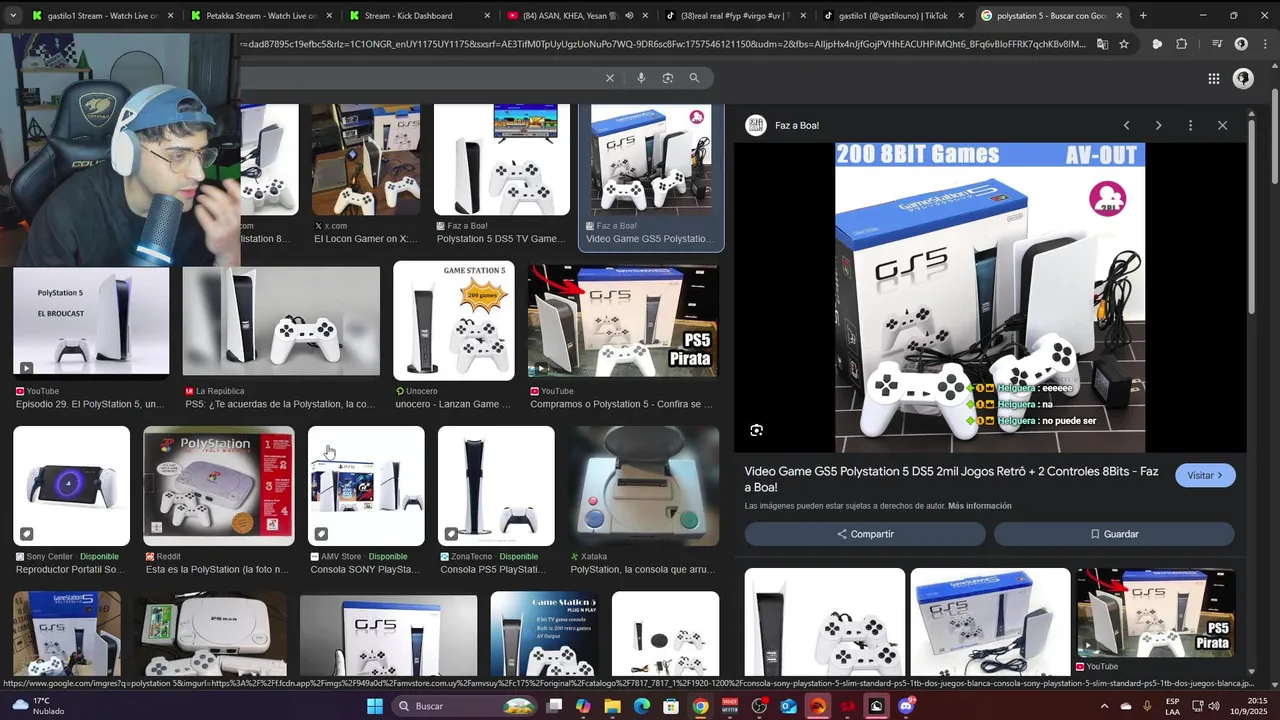
Task: Click the Compartir button
Action: (x=865, y=534)
